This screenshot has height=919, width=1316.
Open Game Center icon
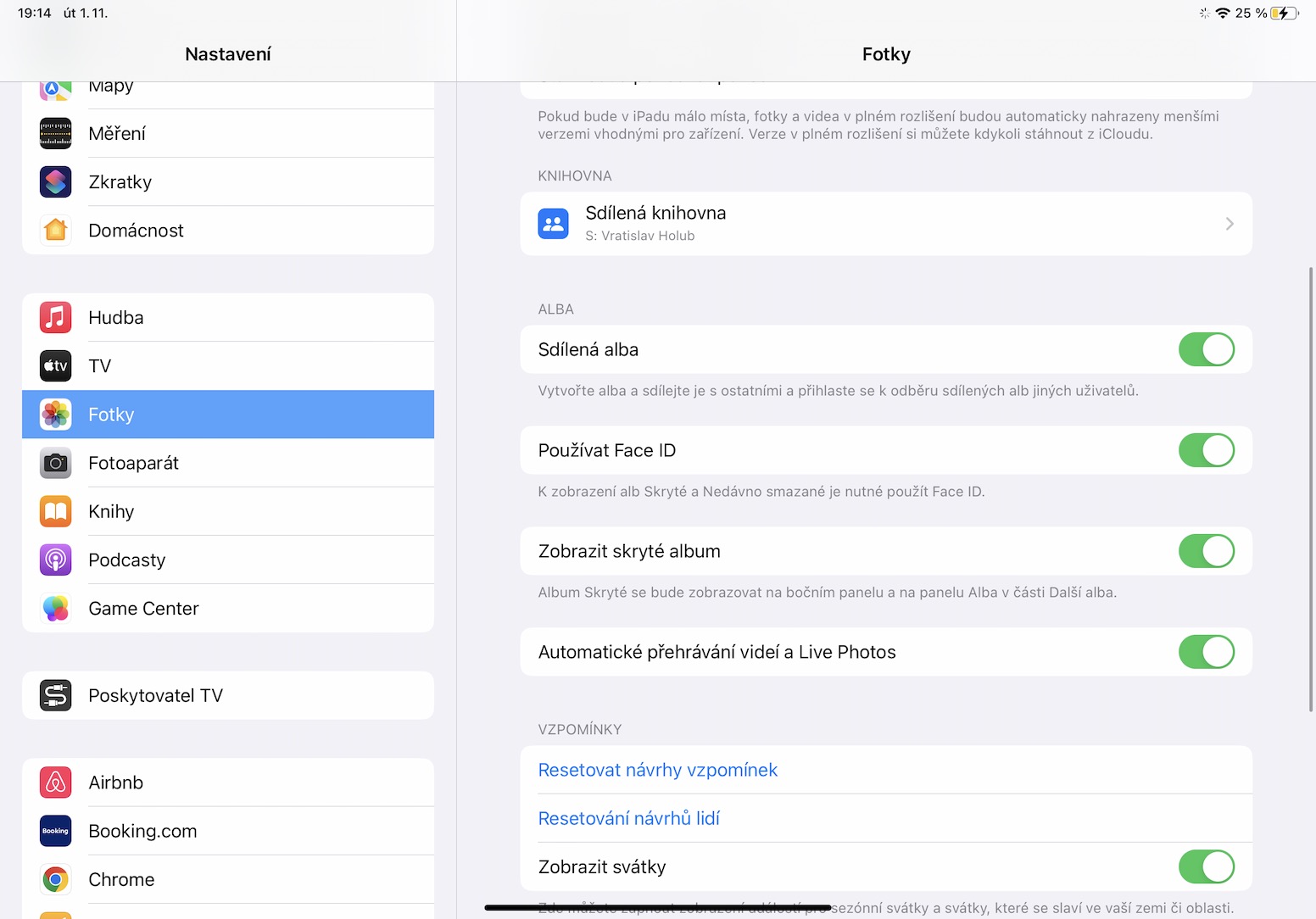(56, 609)
